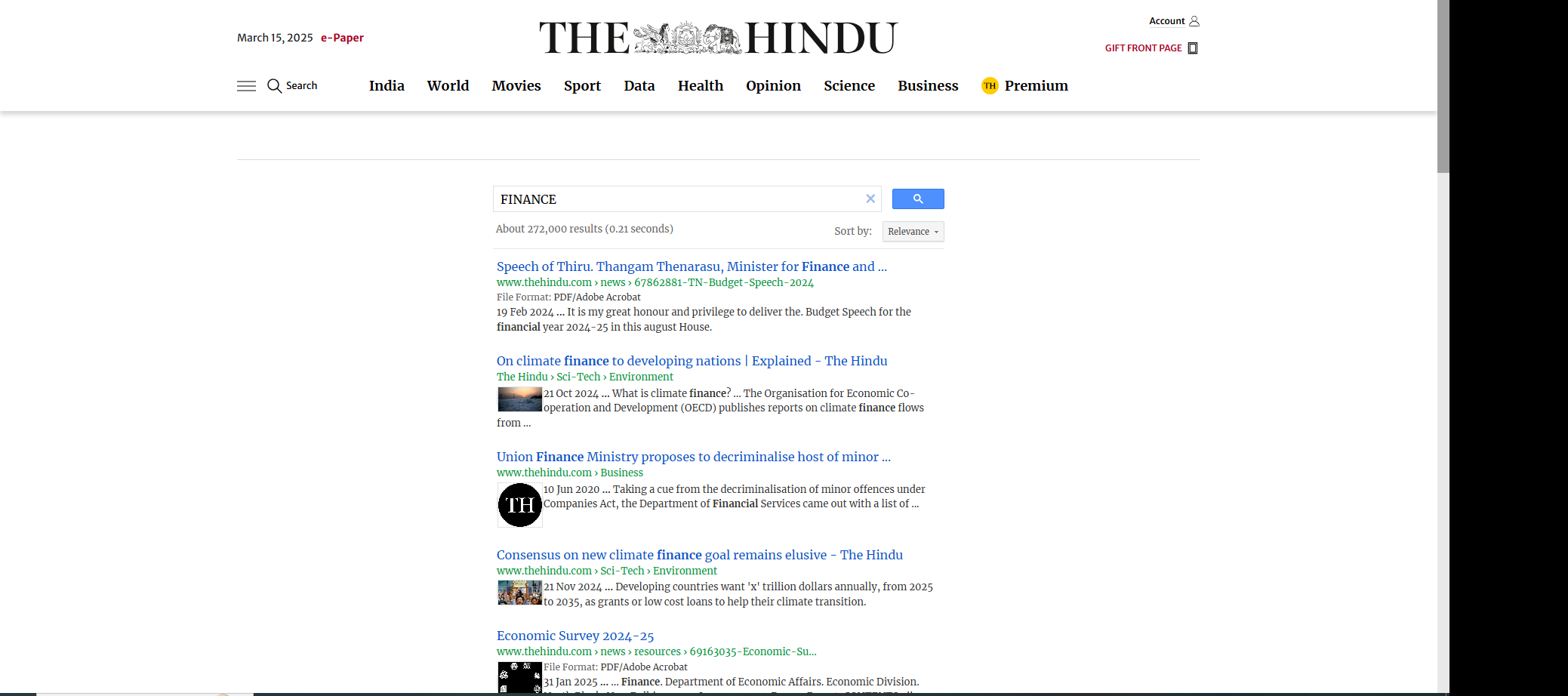Open the Science section
This screenshot has height=696, width=1568.
[x=849, y=86]
